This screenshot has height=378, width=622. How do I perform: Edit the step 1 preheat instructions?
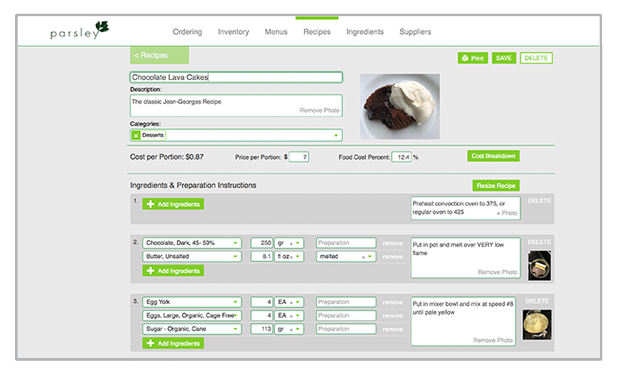point(466,208)
